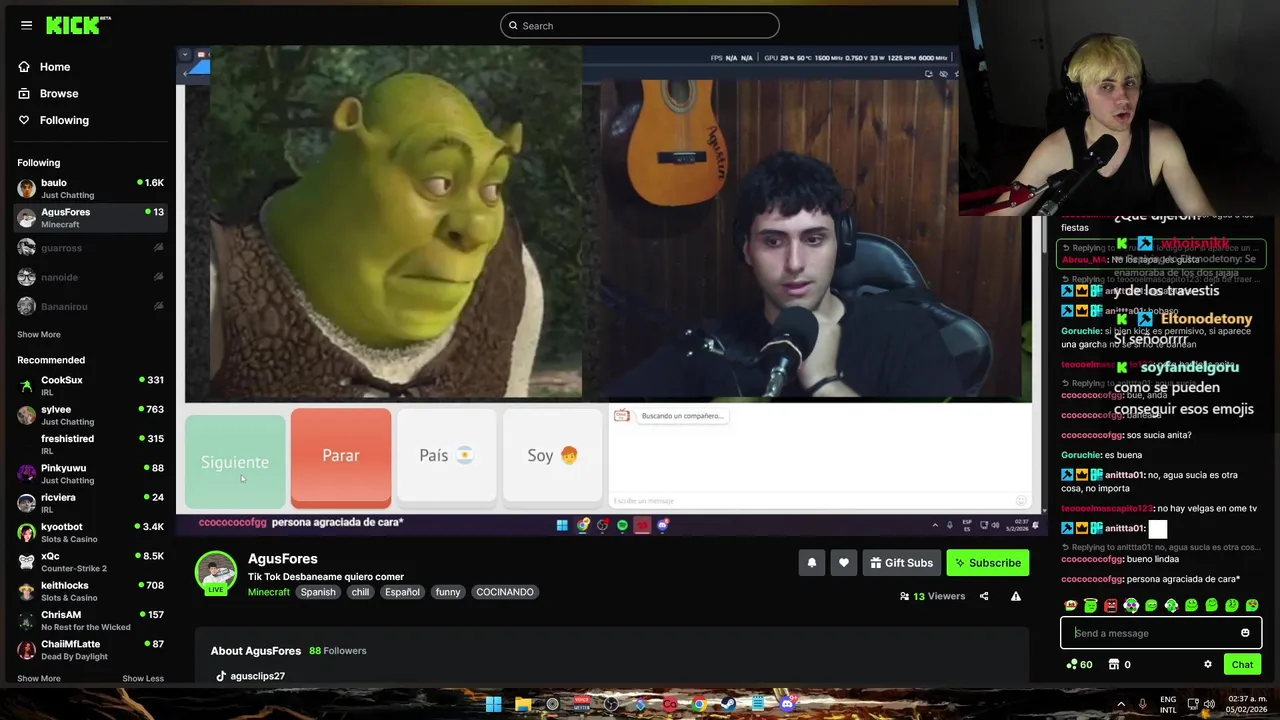Focus the Search field
Screen dimensions: 1280x720
(640, 25)
